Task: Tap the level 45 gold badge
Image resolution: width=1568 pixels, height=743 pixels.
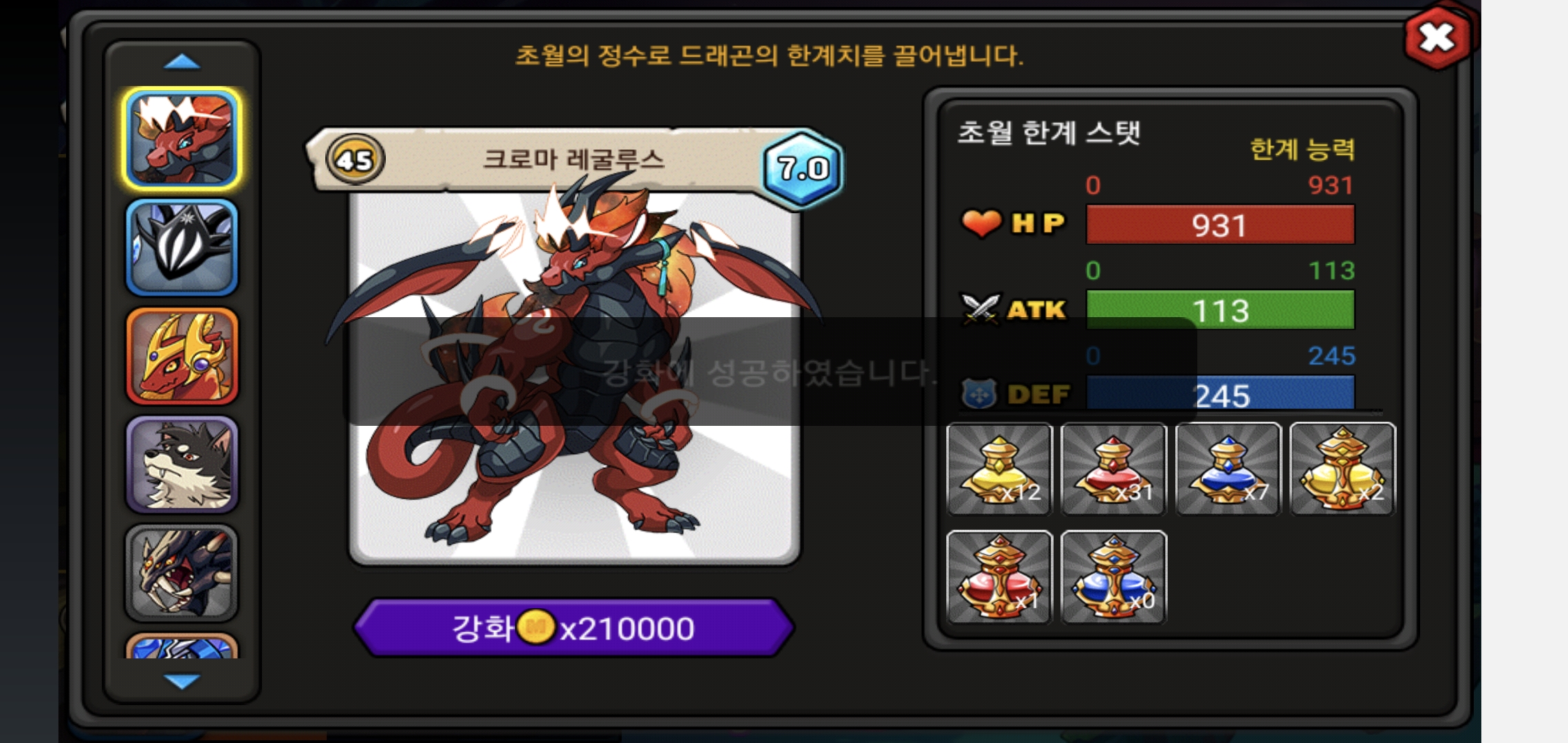Action: coord(355,160)
